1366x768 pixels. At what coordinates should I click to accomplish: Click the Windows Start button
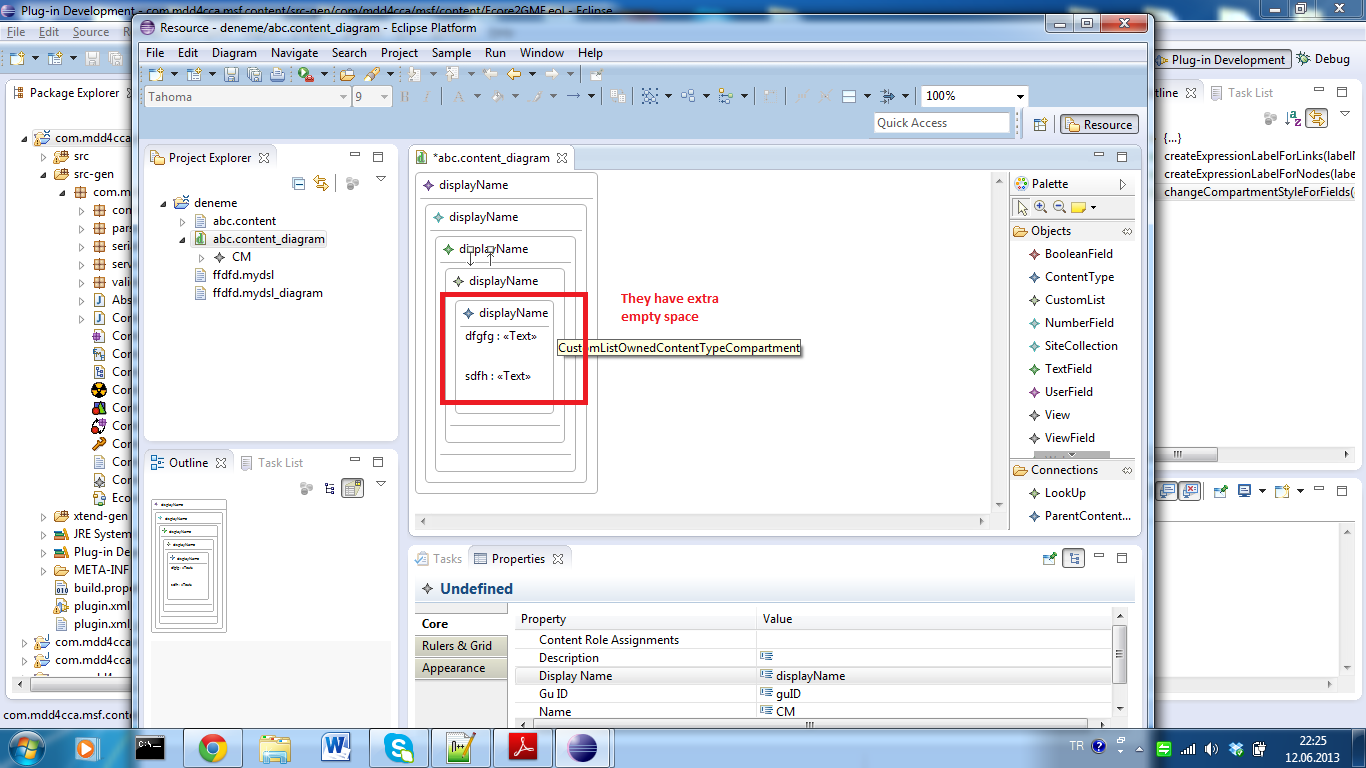tap(27, 748)
